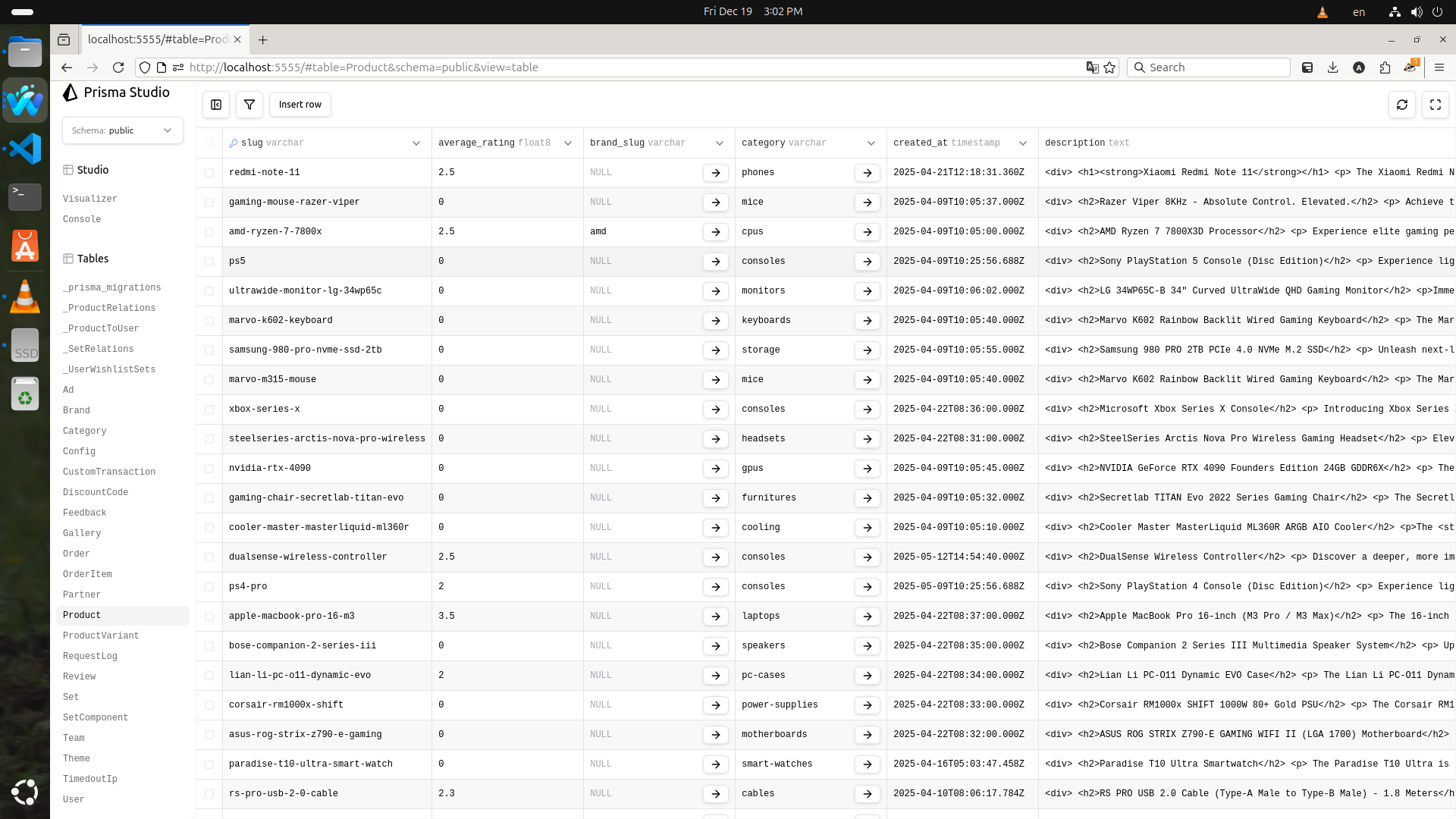Open the Firefox hamburger menu
Screen dimensions: 1456x819
click(1439, 67)
